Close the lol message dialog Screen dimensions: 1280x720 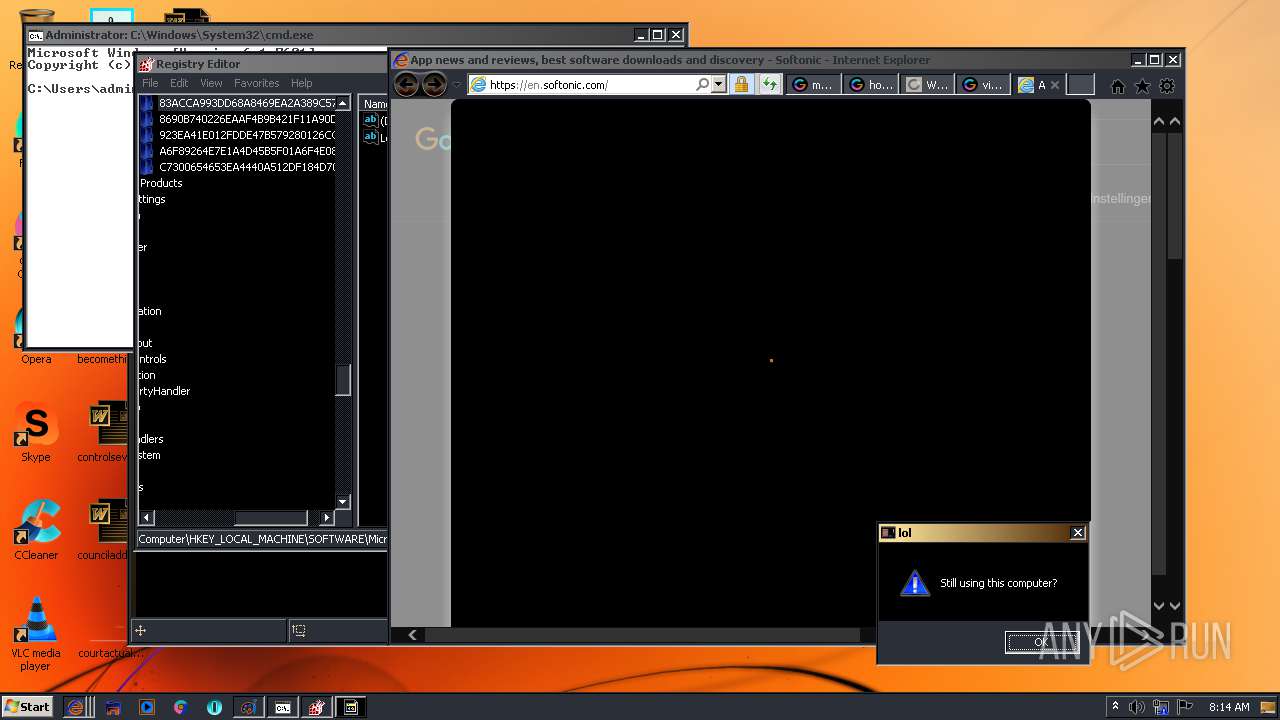1077,533
